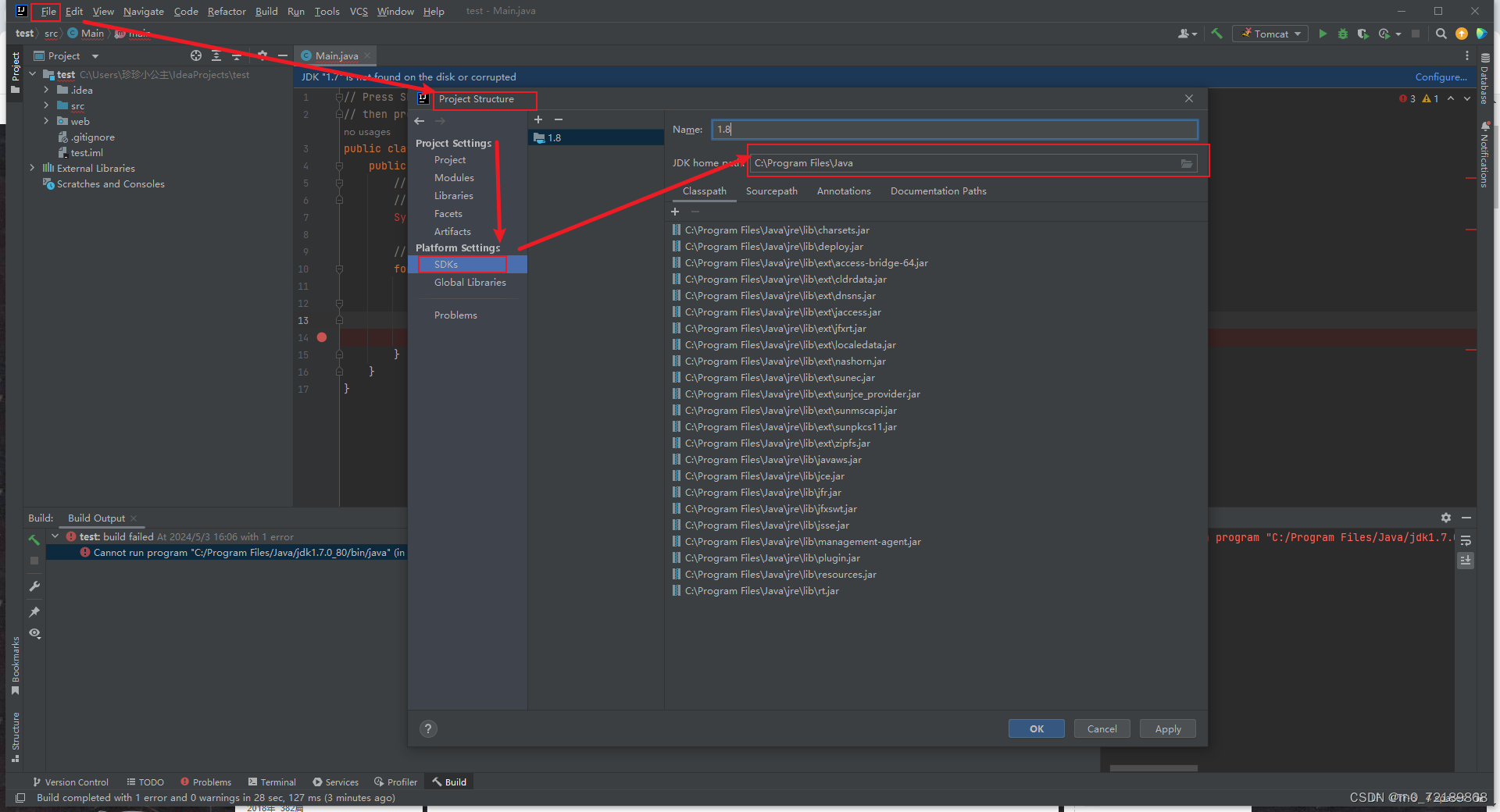Click the Configure link in the JDK banner

click(1440, 77)
